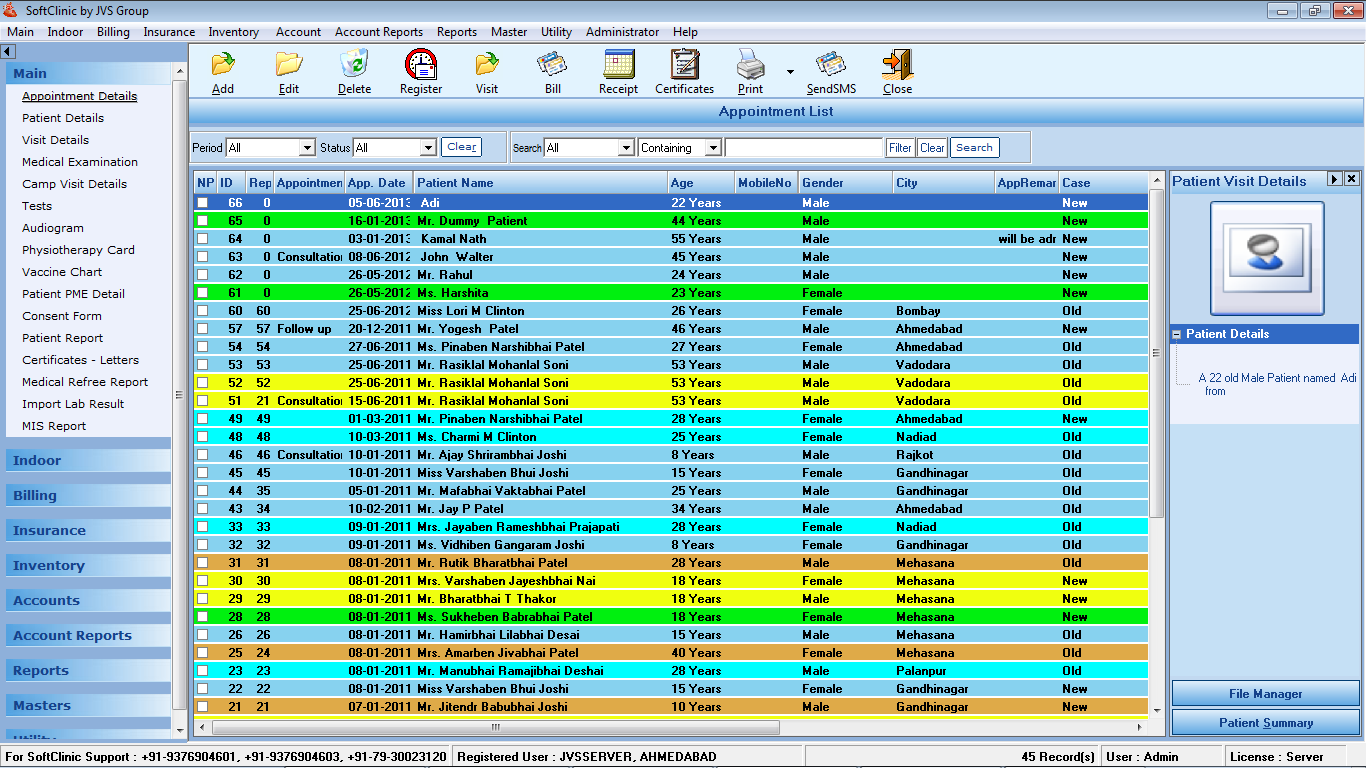Open the Register patient icon

tap(421, 66)
